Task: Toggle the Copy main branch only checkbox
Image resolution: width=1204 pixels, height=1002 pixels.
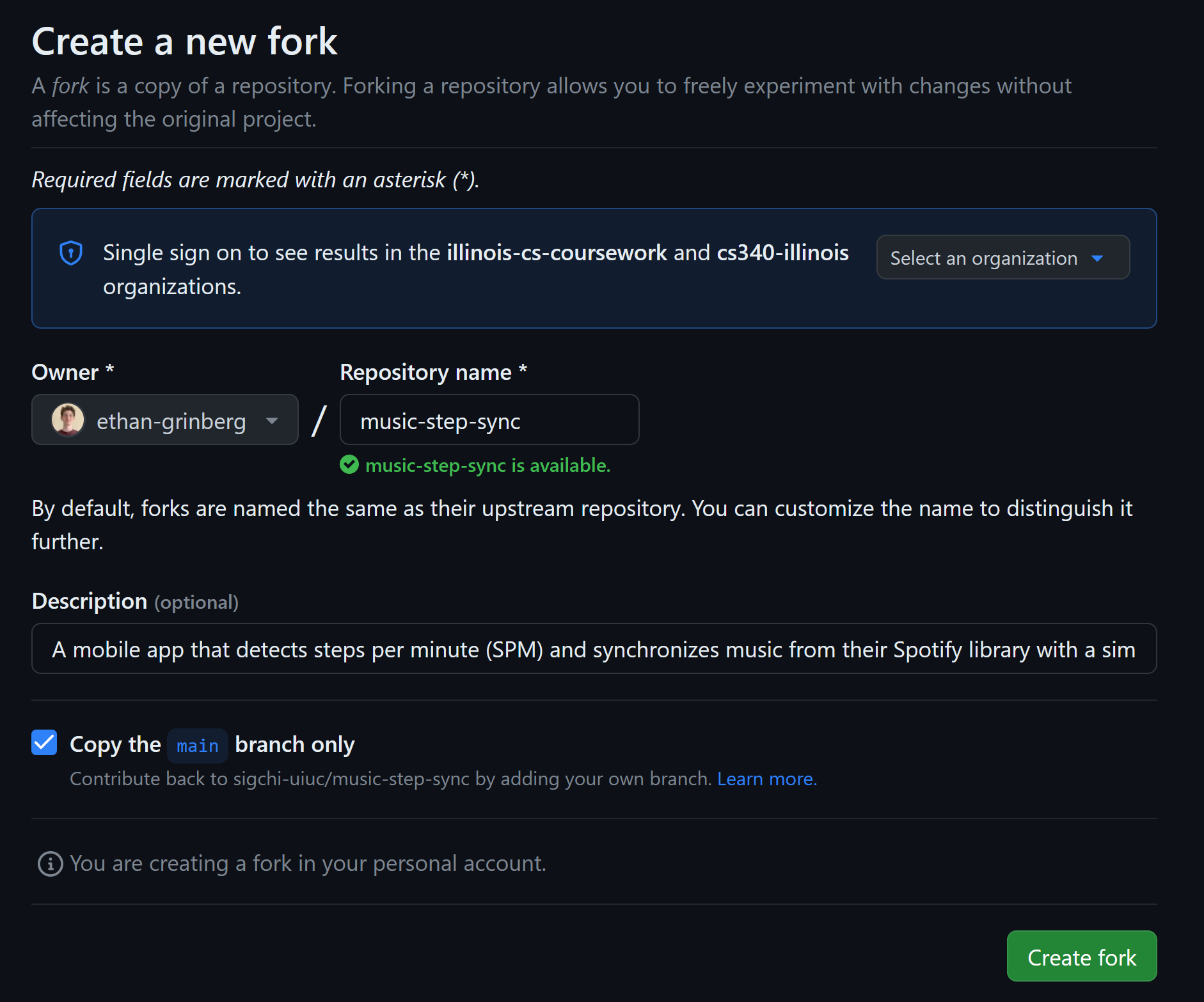Action: coord(45,743)
